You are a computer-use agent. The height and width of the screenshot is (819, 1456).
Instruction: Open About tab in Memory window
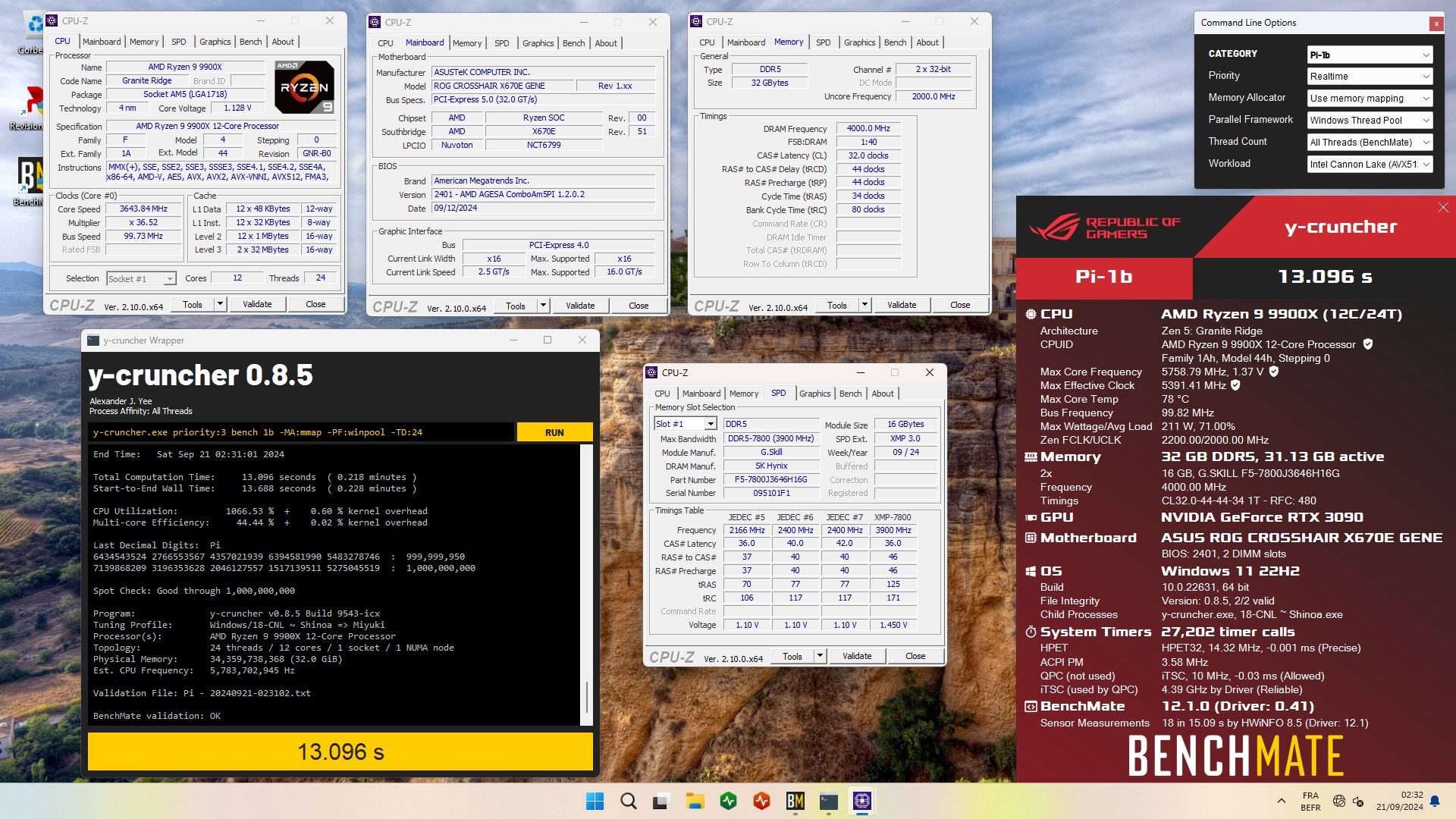[x=927, y=42]
